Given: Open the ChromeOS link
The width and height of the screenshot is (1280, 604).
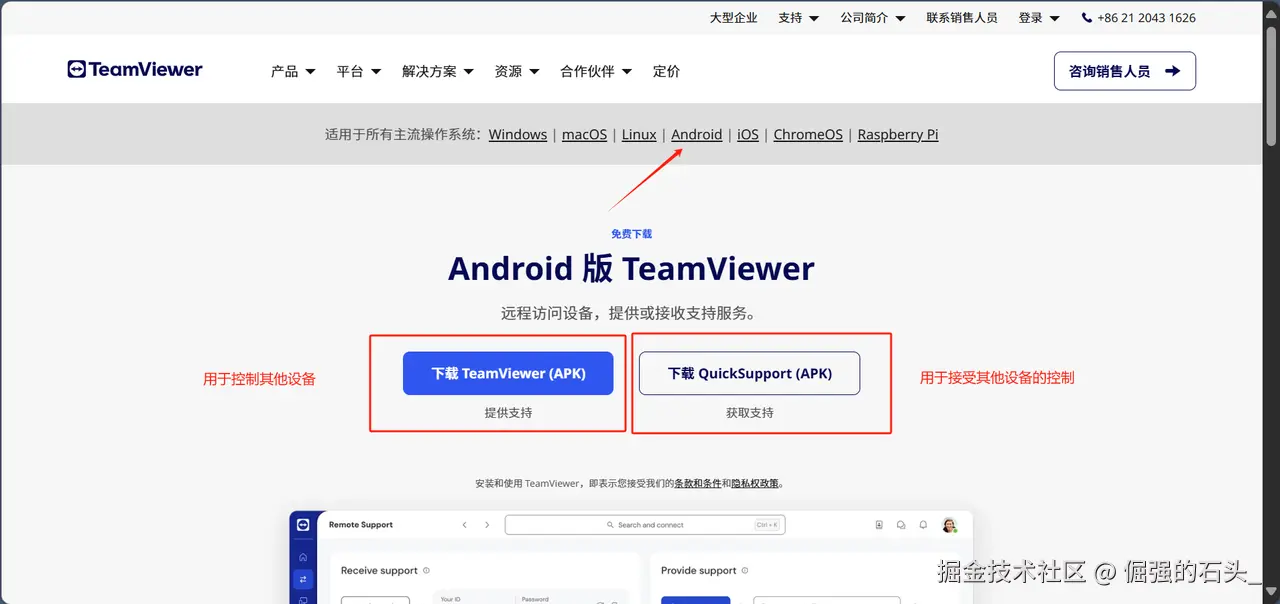Looking at the screenshot, I should click(808, 134).
